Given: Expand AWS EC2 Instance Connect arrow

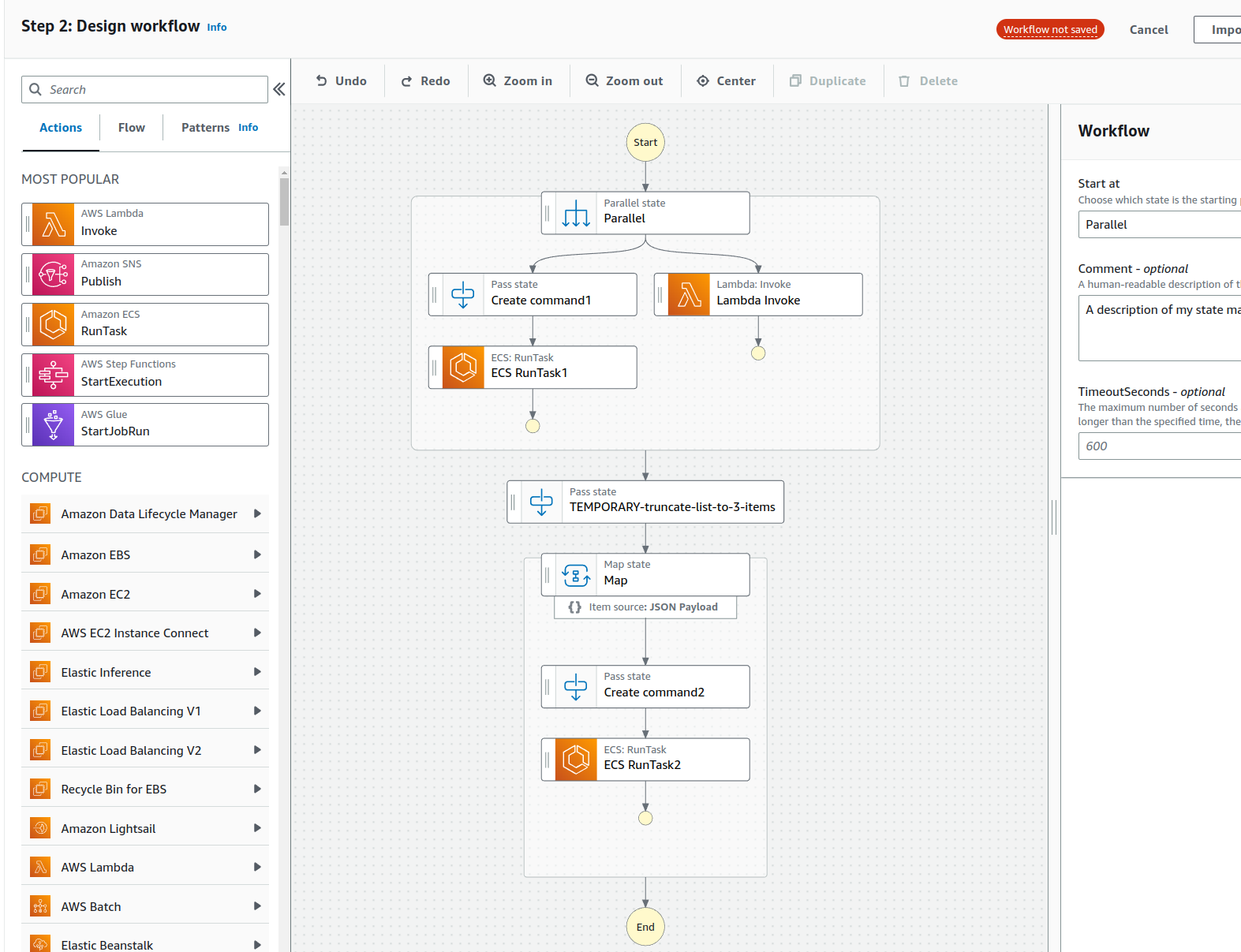Looking at the screenshot, I should tap(257, 633).
